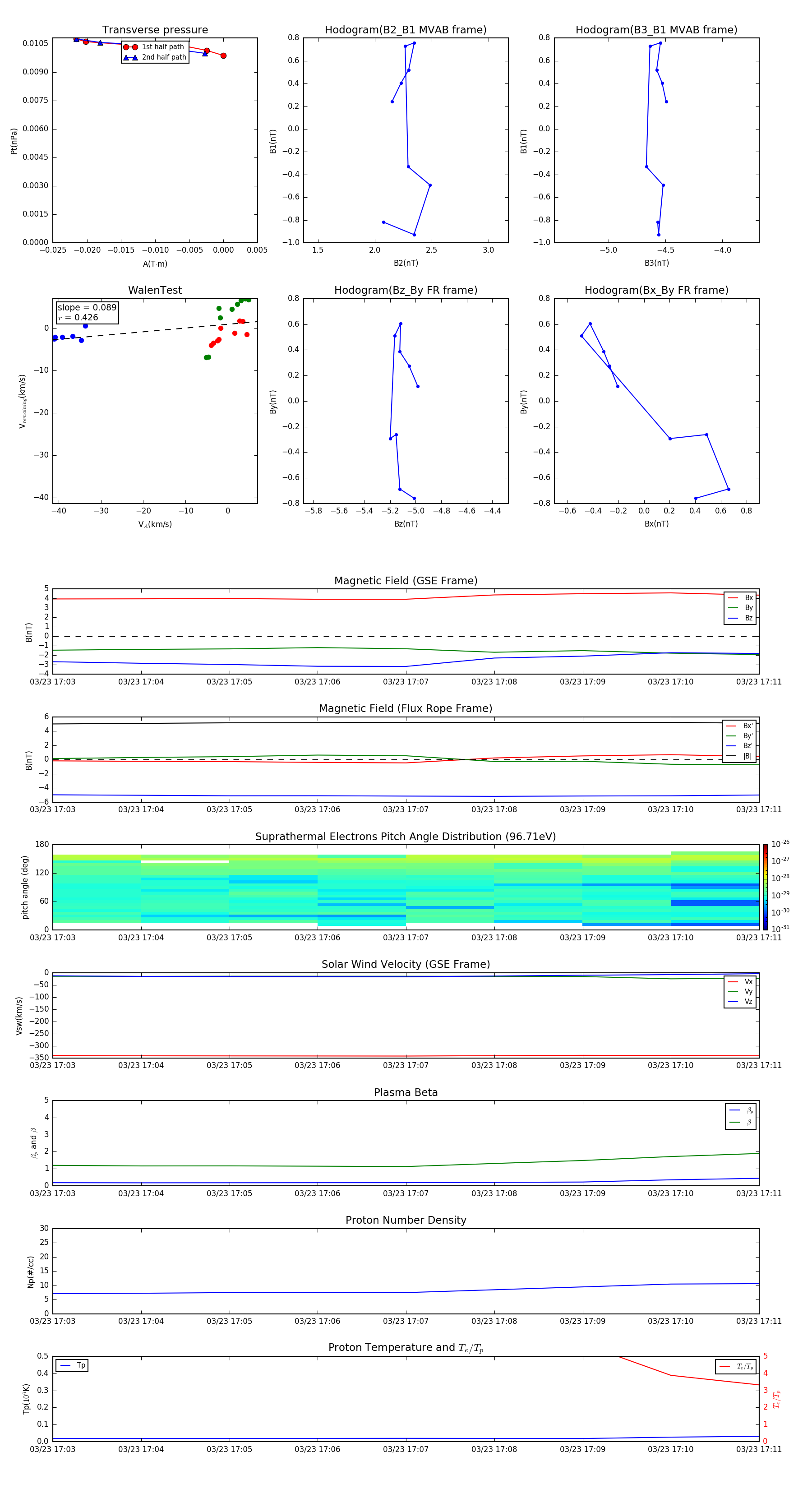This screenshot has width=812, height=1489.
Task: Select 'Bz' in GSE magnetic field legend
Action: coord(740,618)
